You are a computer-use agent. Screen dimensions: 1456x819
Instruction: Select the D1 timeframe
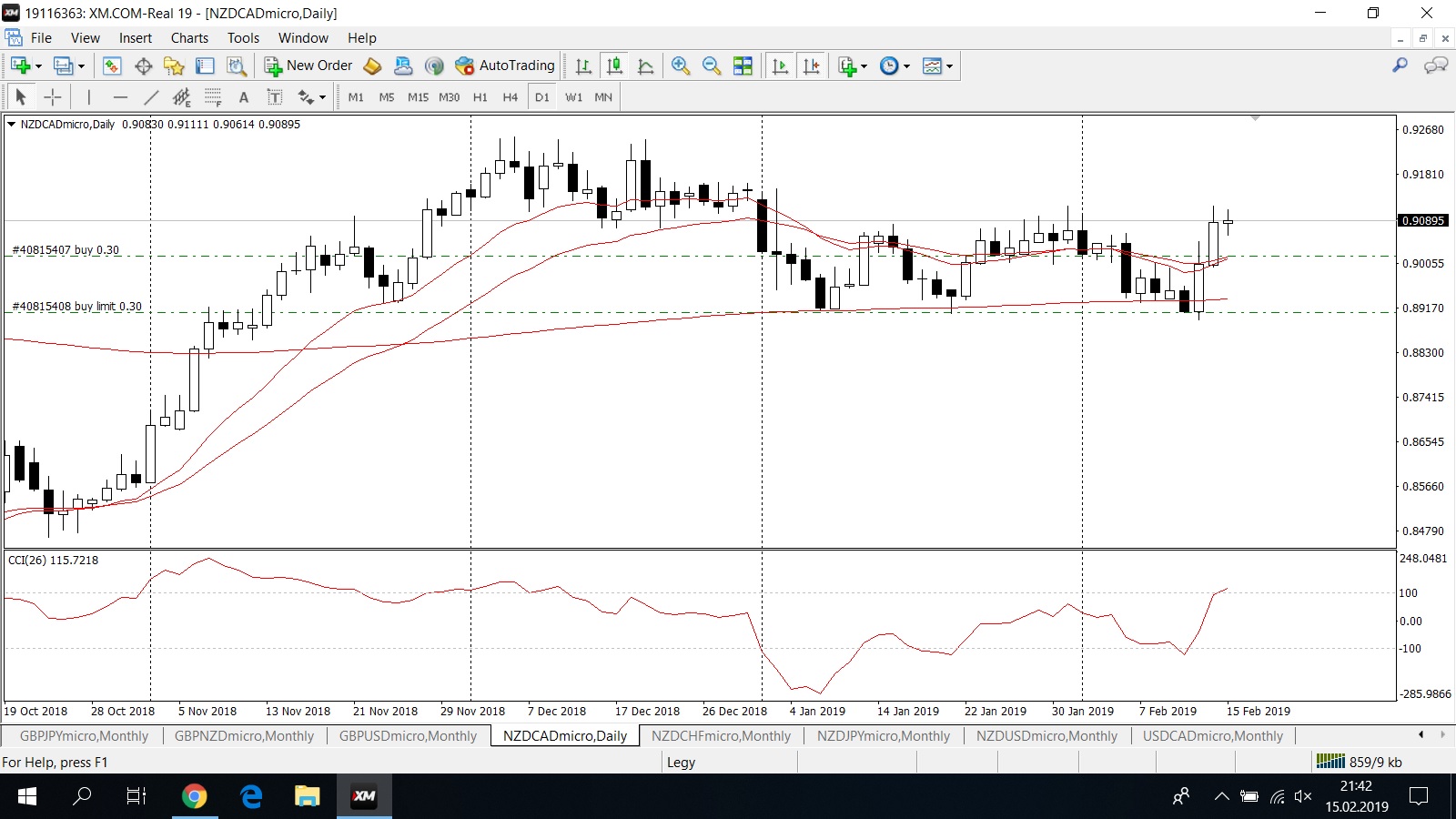coord(542,97)
